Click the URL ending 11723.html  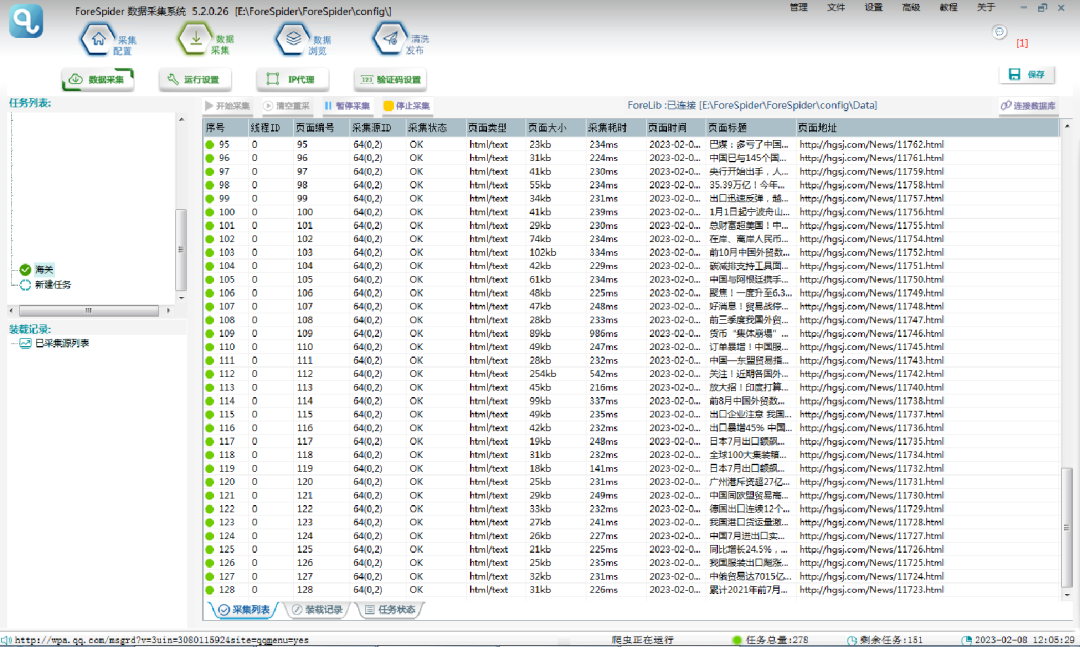(871, 590)
